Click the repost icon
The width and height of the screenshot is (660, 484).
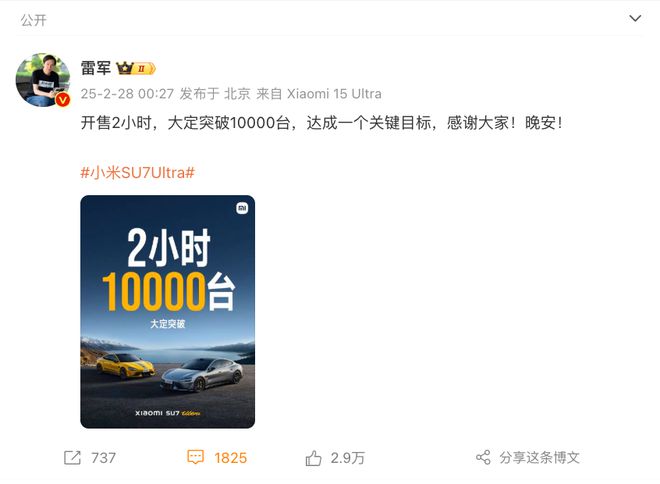tap(72, 457)
